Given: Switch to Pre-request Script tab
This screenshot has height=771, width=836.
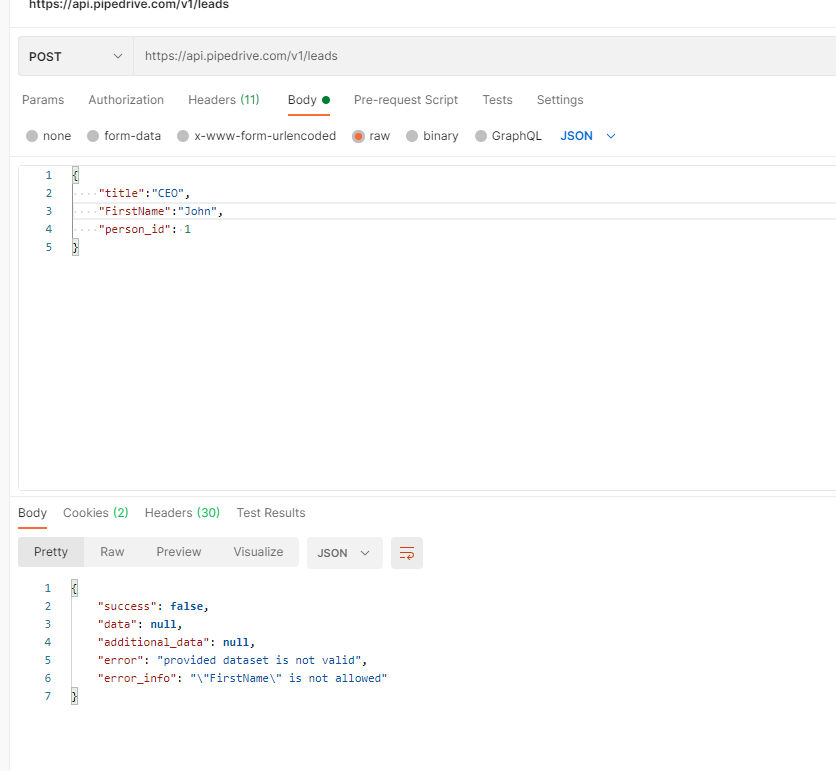Looking at the screenshot, I should [x=406, y=100].
